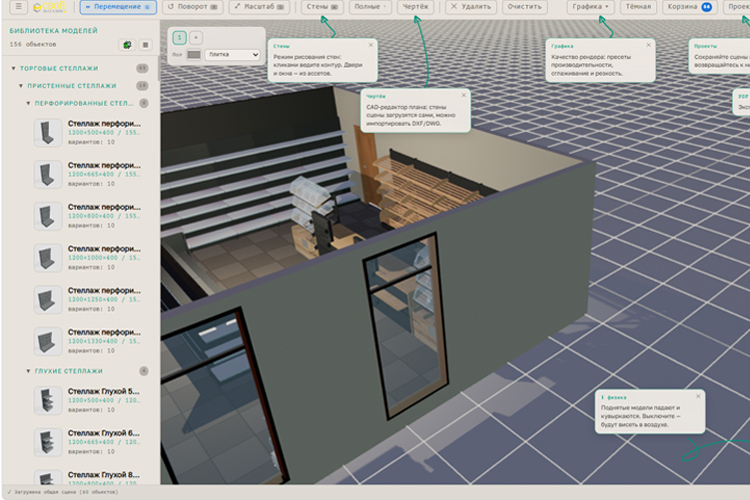Click the Очистить clear button
750x500 pixels.
click(524, 7)
